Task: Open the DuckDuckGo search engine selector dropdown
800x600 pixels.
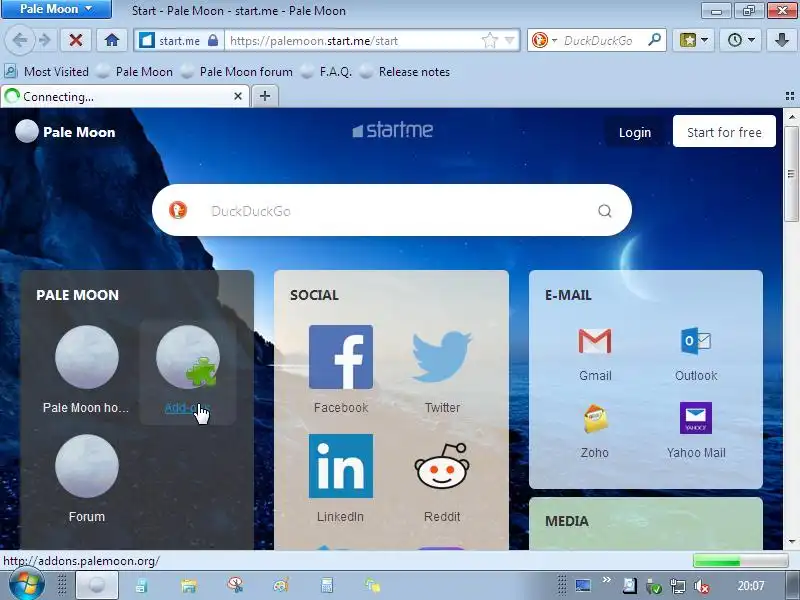Action: coord(543,40)
